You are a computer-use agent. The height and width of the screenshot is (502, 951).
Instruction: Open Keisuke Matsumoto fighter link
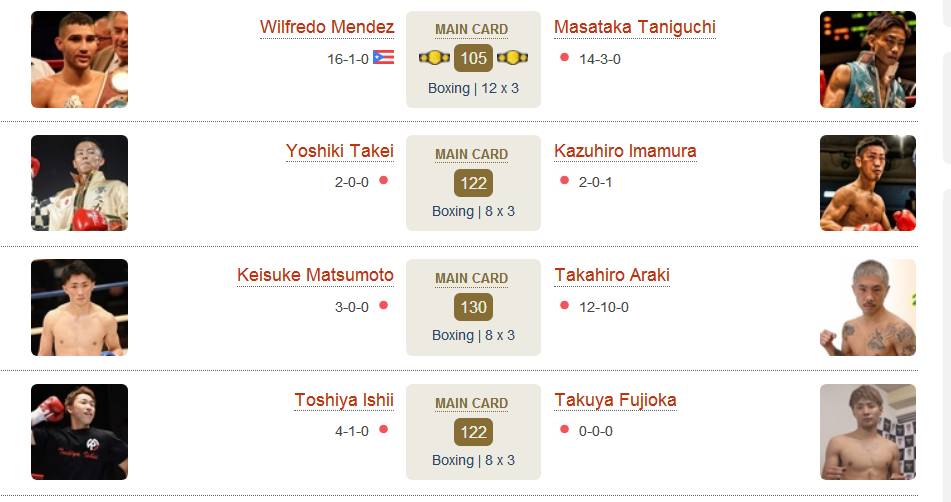point(315,275)
